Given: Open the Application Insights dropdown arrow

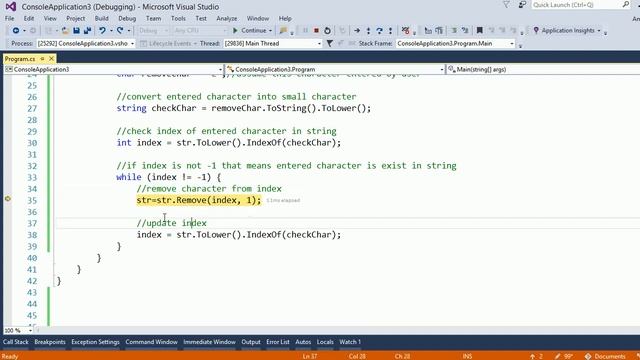Looking at the screenshot, I should click(599, 31).
